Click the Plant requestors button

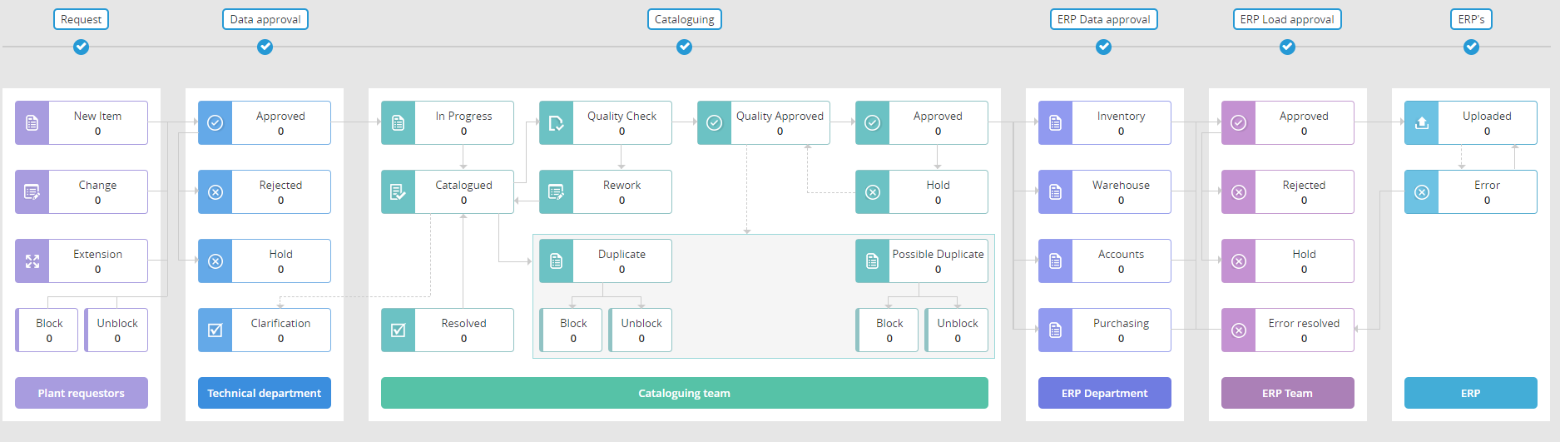(81, 393)
